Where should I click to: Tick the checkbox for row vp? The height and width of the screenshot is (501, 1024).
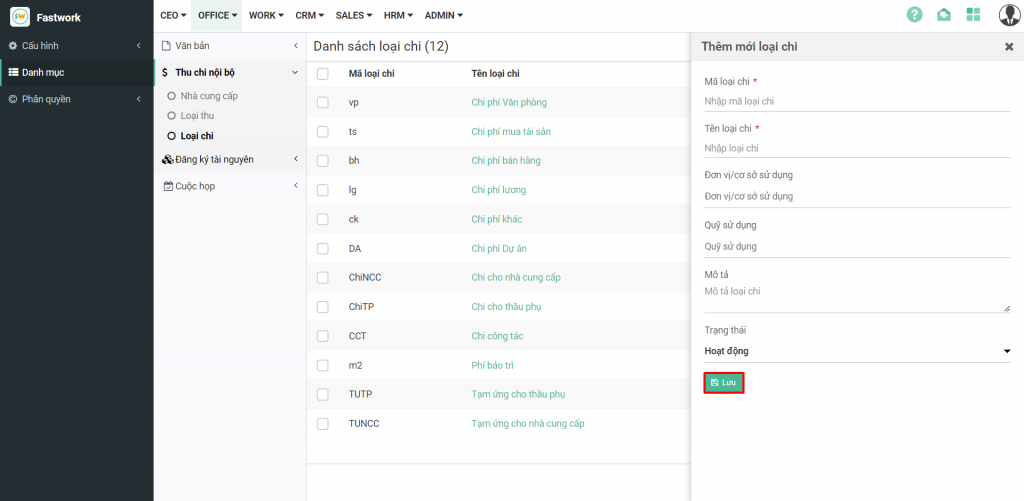click(322, 102)
